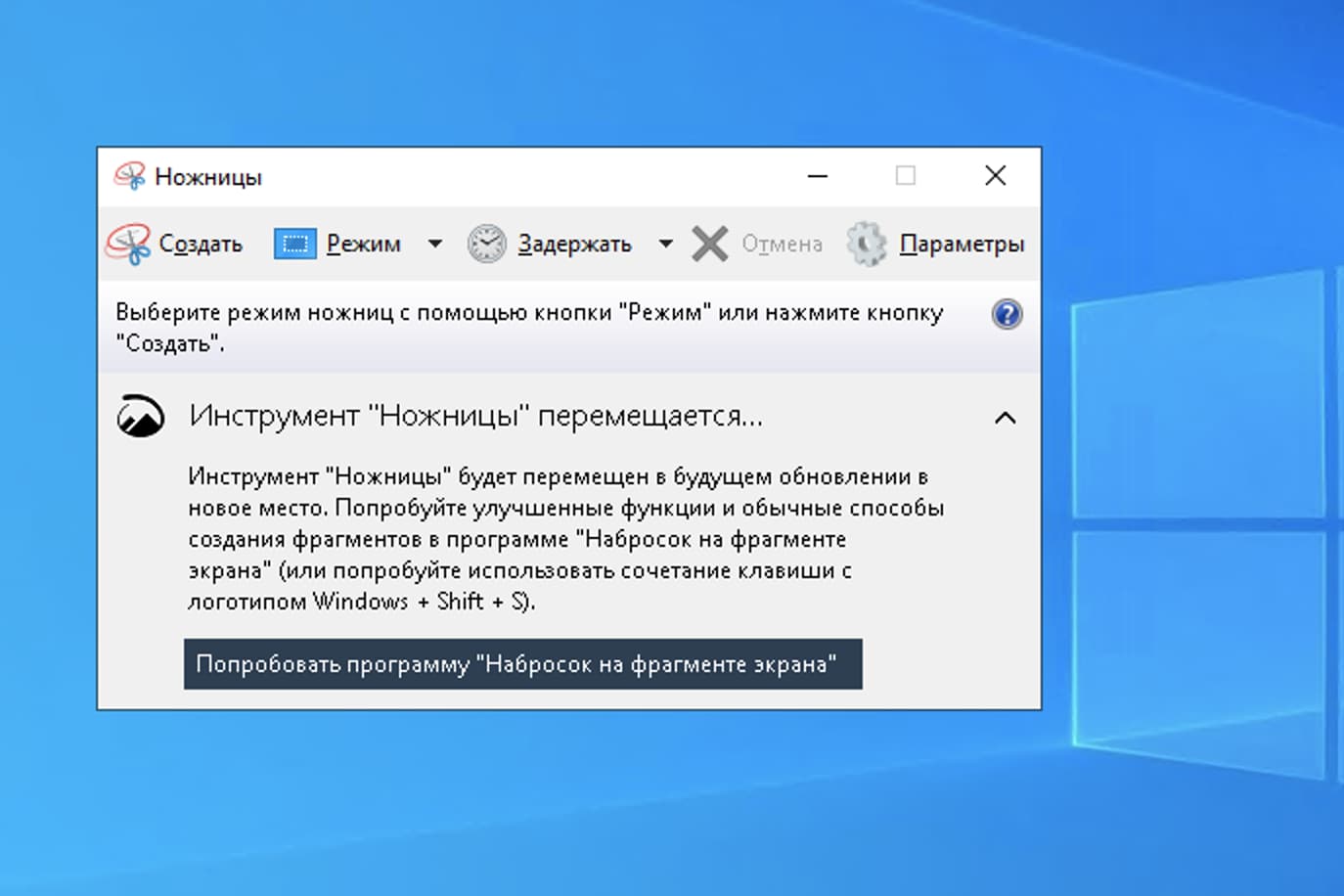Image resolution: width=1344 pixels, height=896 pixels.
Task: Select the Задержать clock button
Action: tap(549, 244)
